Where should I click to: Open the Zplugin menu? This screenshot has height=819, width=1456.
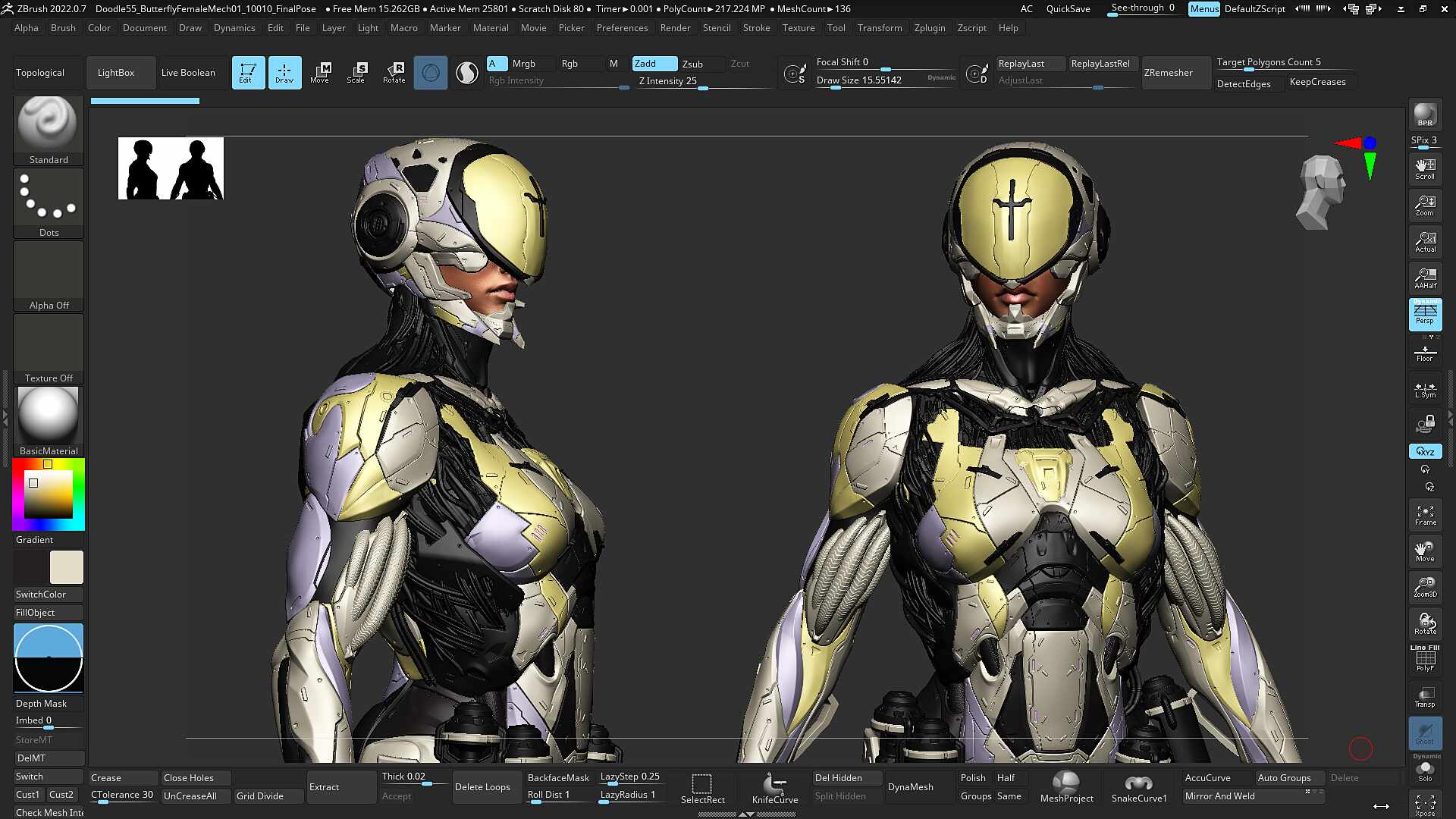[x=929, y=28]
